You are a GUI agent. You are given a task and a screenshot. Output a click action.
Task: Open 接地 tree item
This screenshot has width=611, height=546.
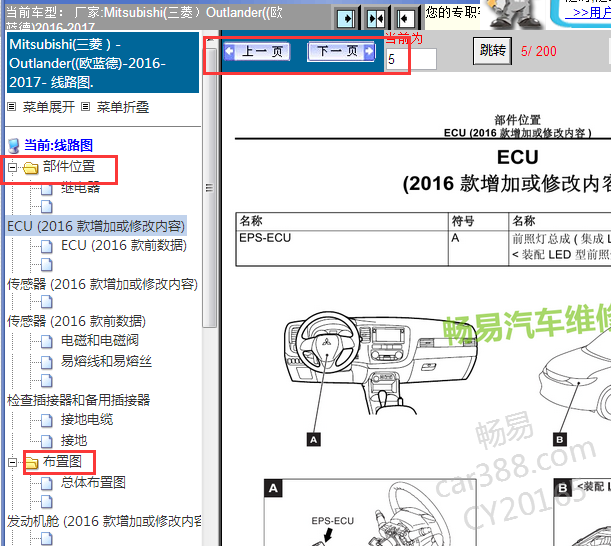coord(74,440)
